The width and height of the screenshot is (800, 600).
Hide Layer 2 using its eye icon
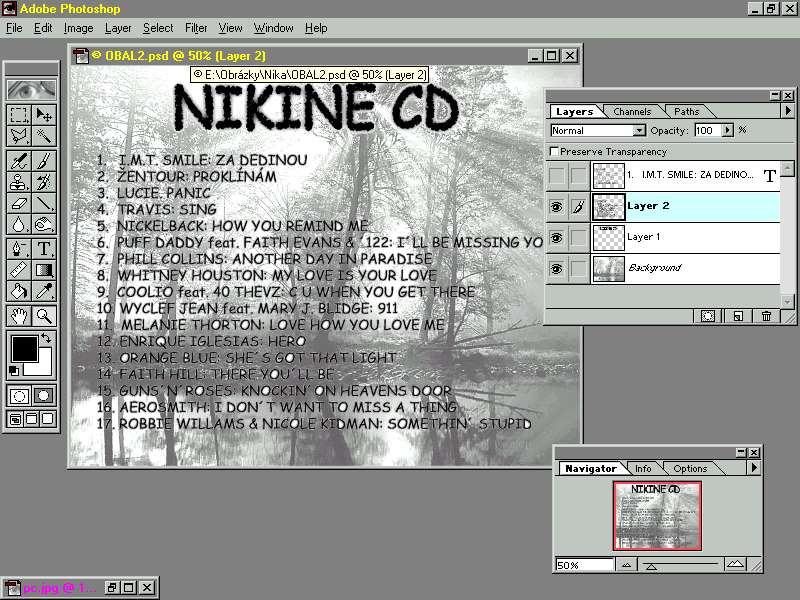(x=557, y=207)
